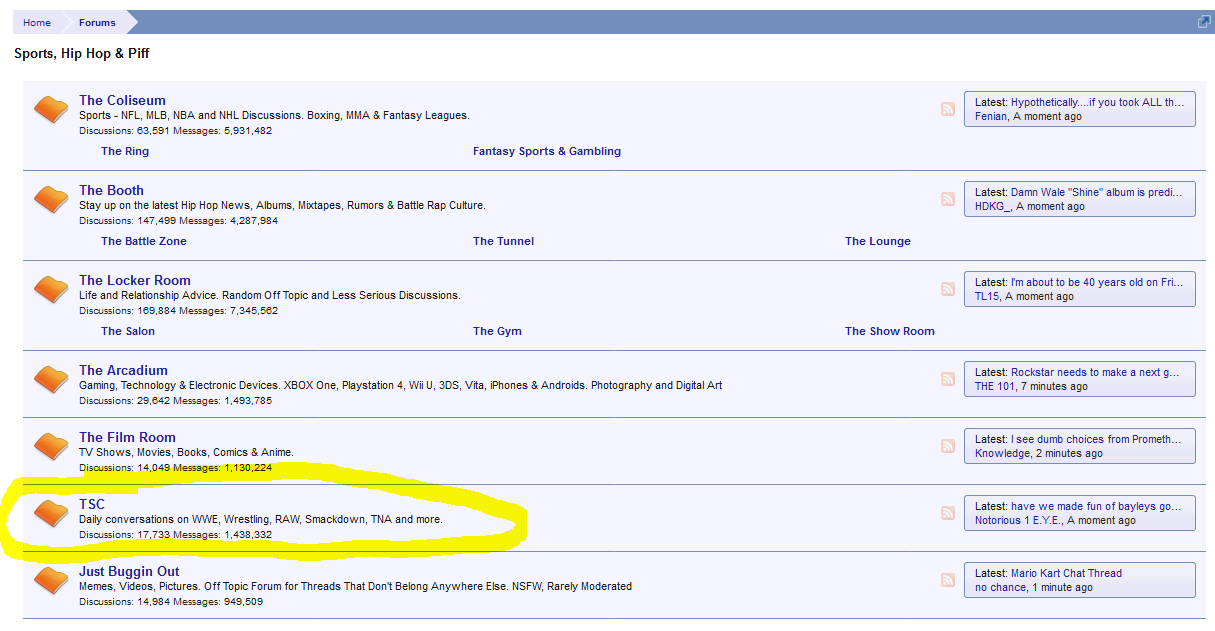
Task: Click the orange forum icon beside The Arcadium
Action: click(x=51, y=378)
